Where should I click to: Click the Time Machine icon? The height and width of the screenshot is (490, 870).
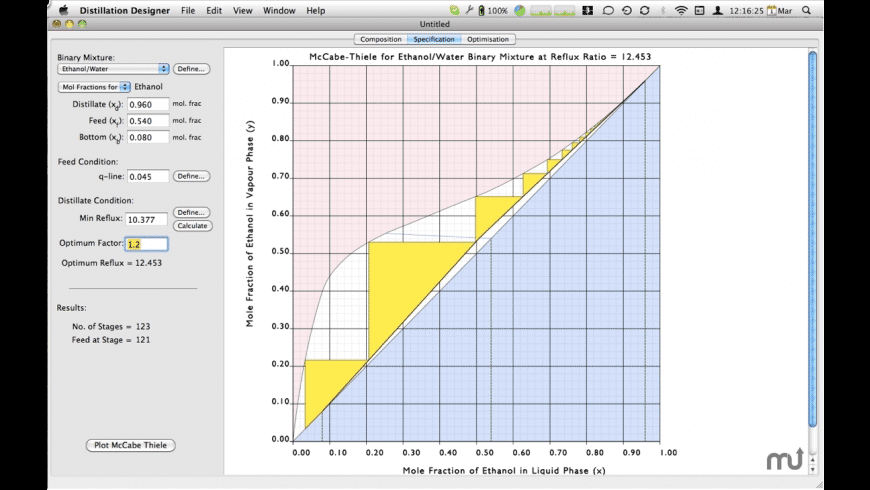(x=626, y=11)
